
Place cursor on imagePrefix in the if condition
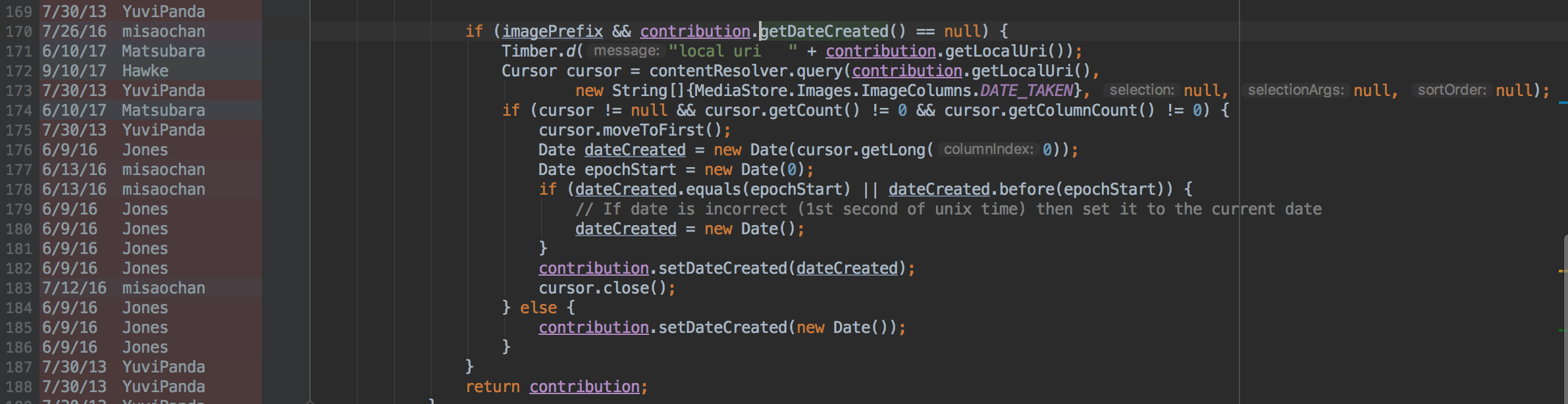click(x=552, y=31)
